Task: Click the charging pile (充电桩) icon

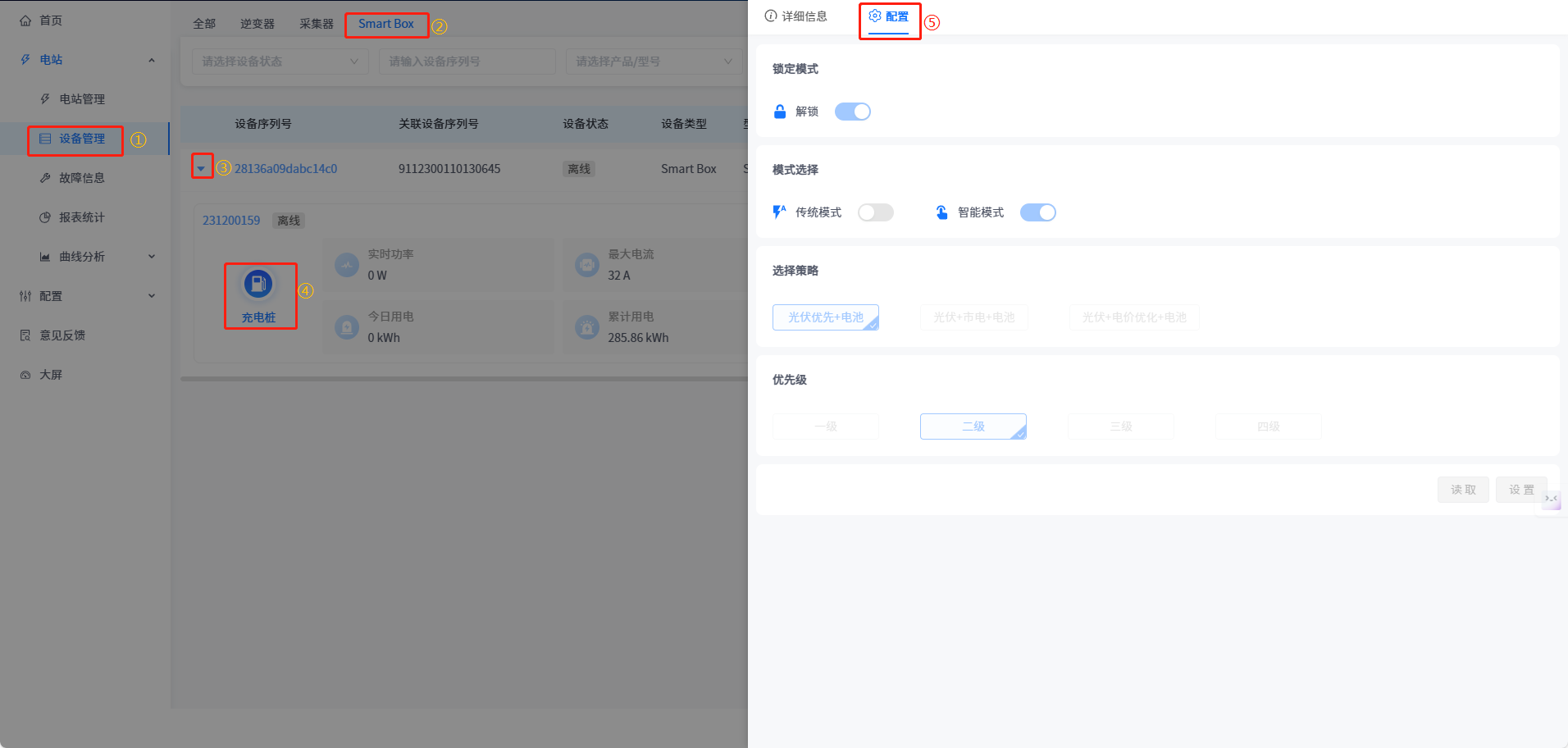Action: (258, 285)
